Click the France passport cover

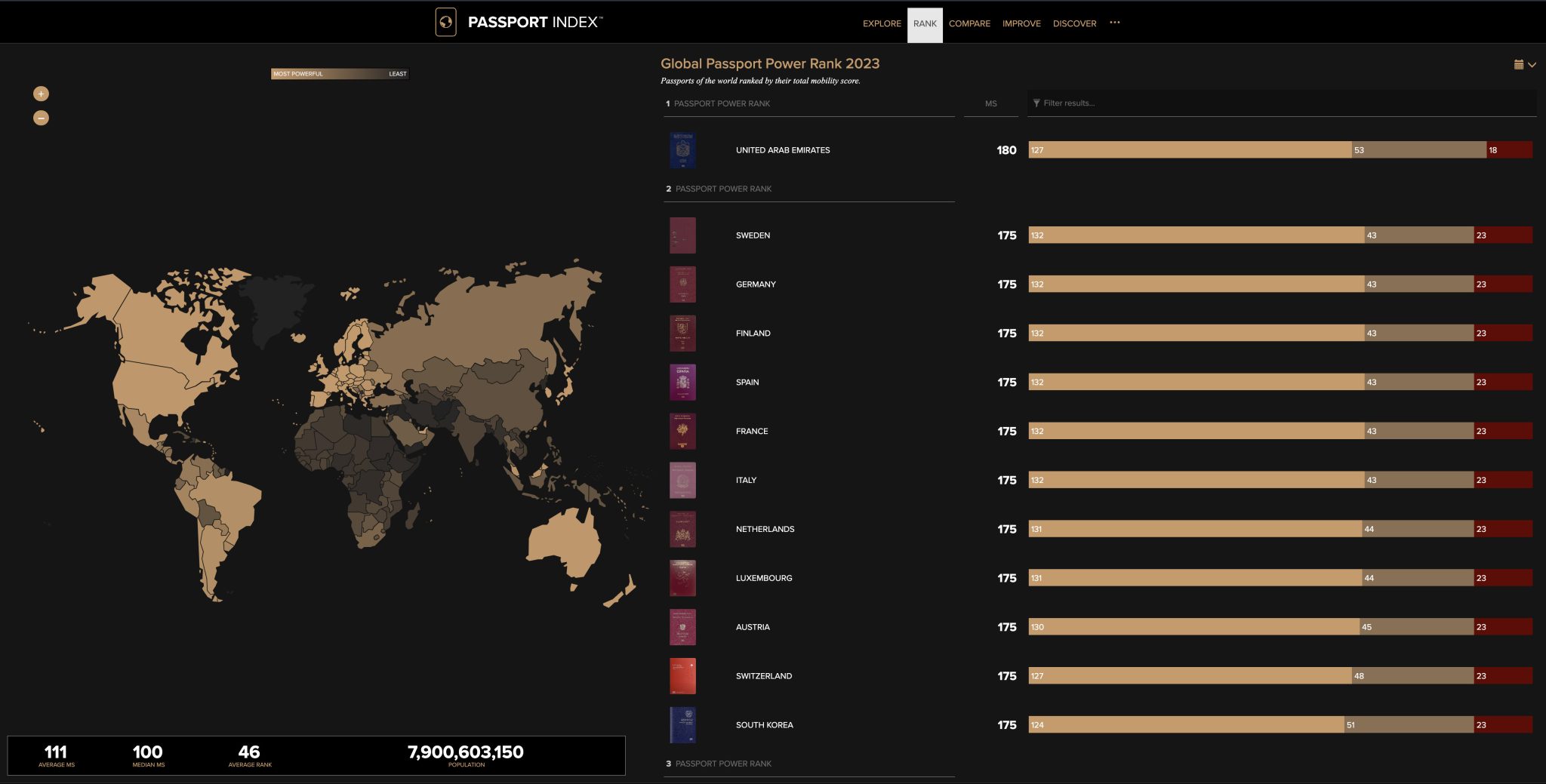tap(682, 432)
